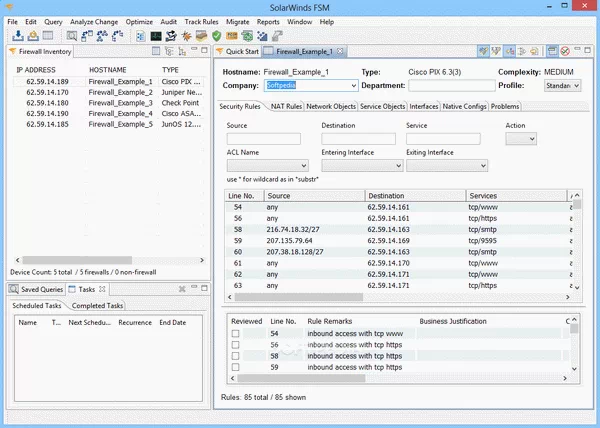Switch to the Service Objects tab
Image resolution: width=600 pixels, height=428 pixels.
pyautogui.click(x=382, y=106)
